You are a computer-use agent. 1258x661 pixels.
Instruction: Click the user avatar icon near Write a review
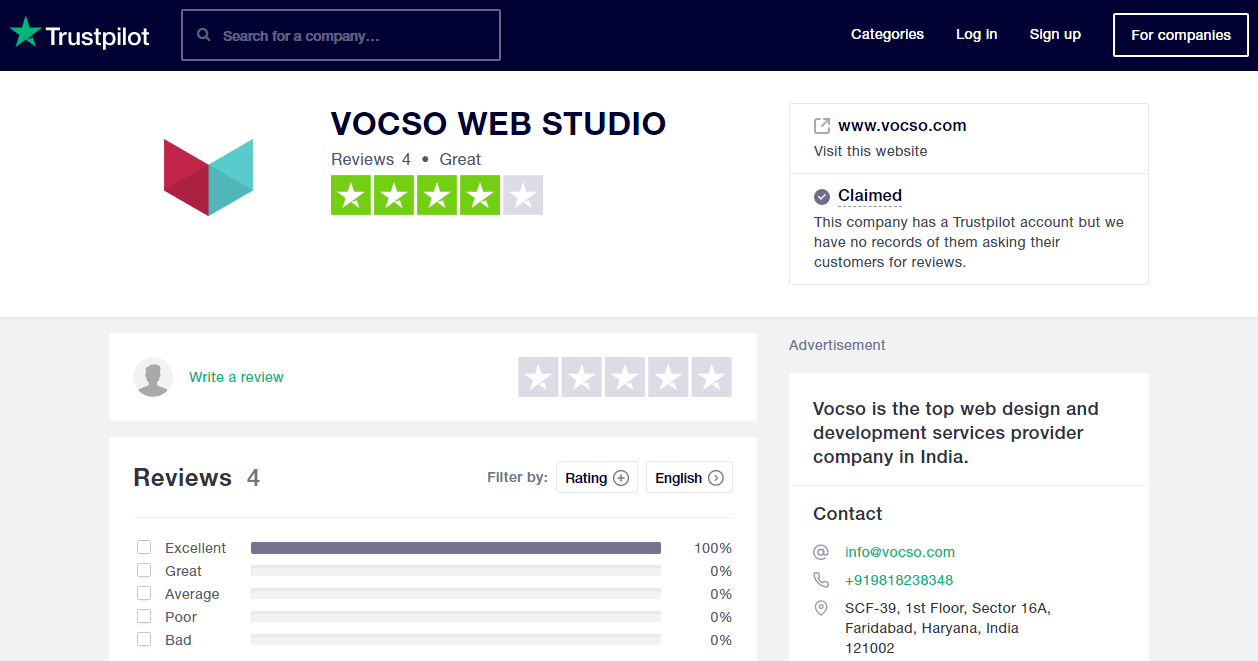click(x=153, y=377)
